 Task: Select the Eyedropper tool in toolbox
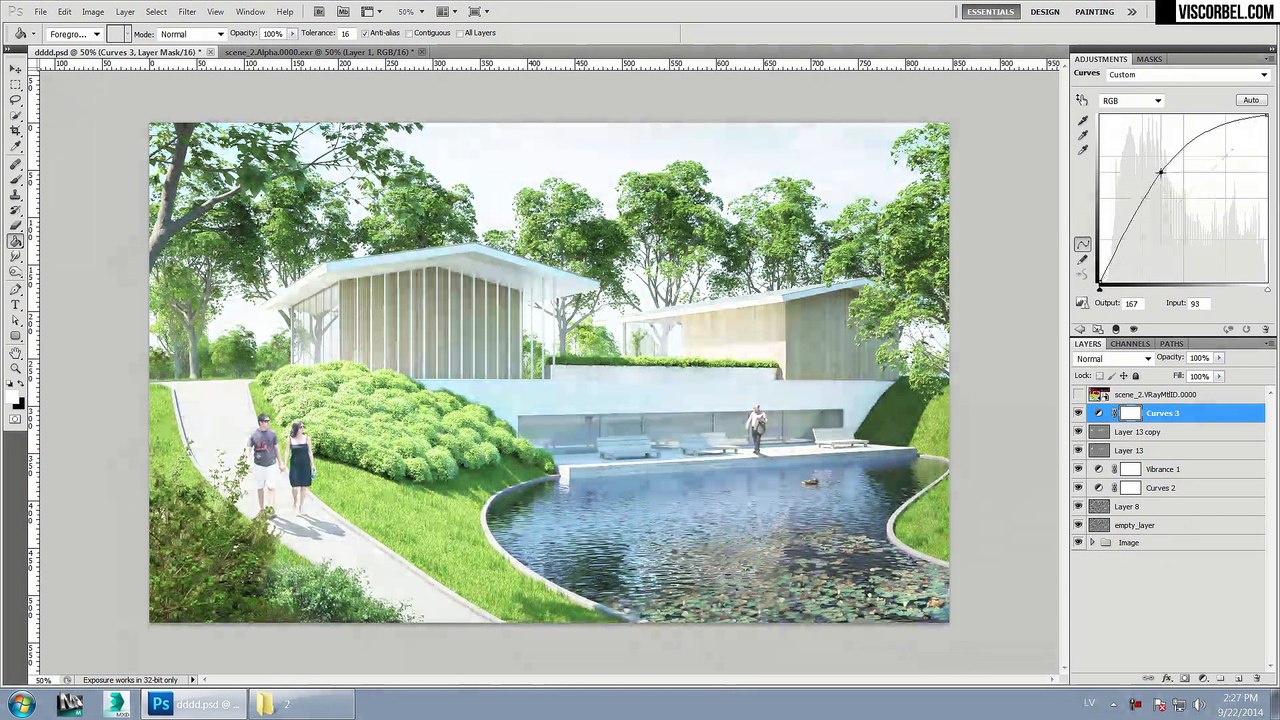click(16, 147)
